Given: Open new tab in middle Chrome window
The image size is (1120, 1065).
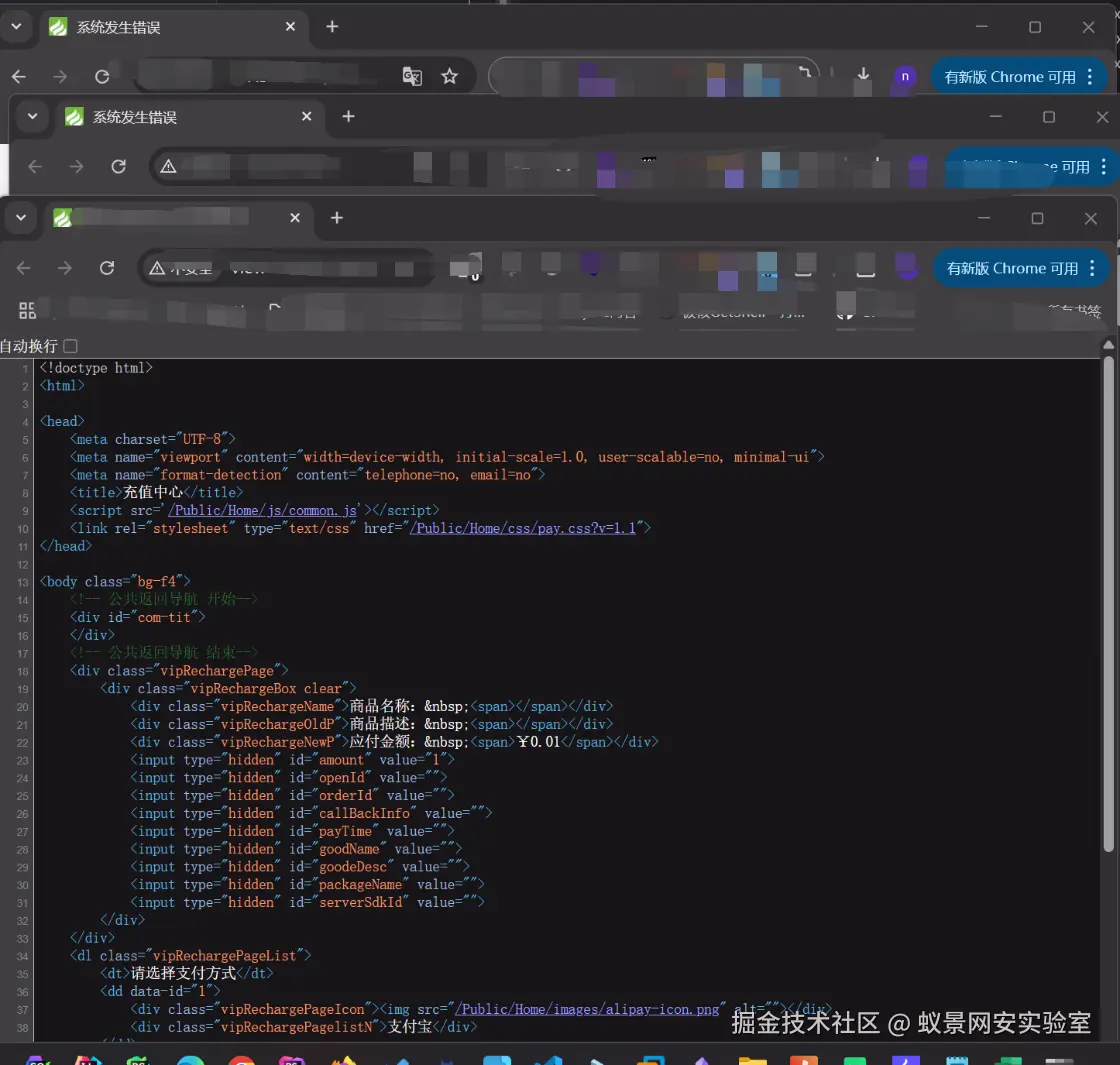Looking at the screenshot, I should click(x=348, y=116).
